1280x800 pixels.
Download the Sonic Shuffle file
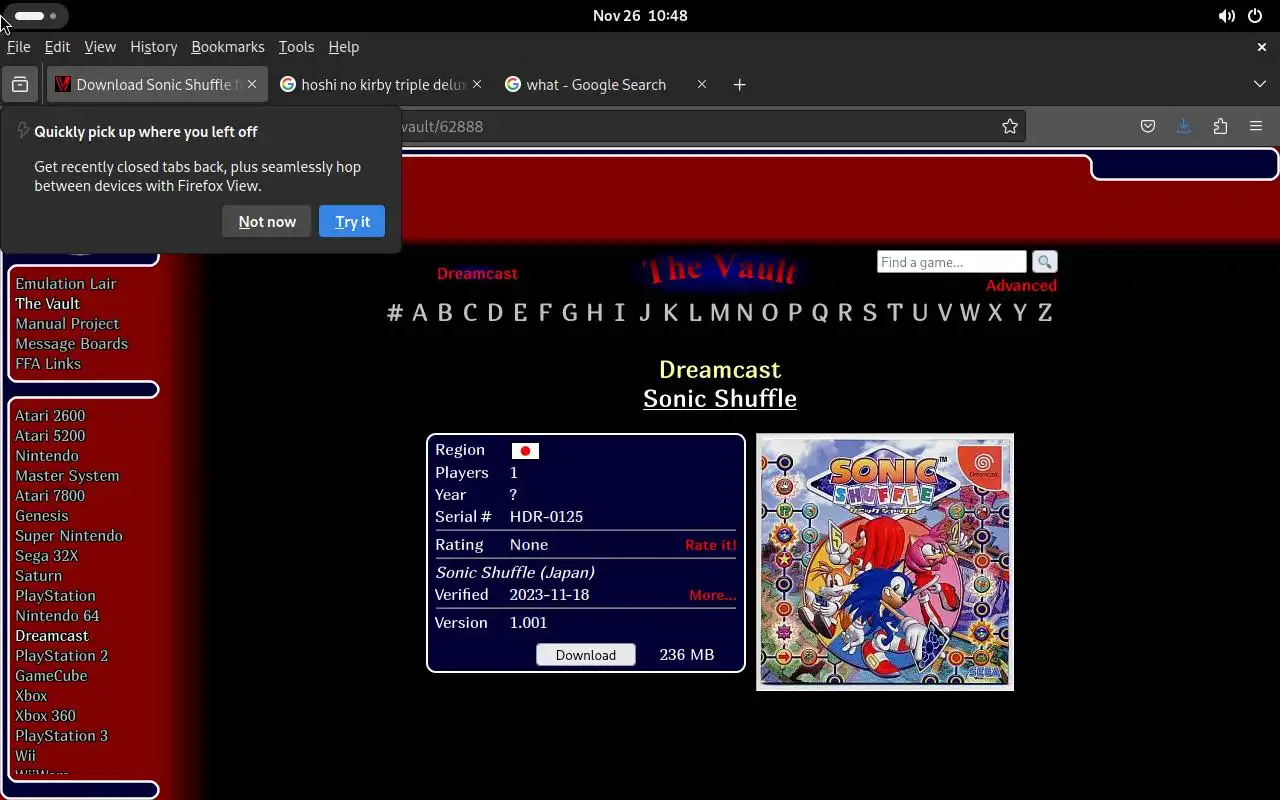pyautogui.click(x=586, y=655)
